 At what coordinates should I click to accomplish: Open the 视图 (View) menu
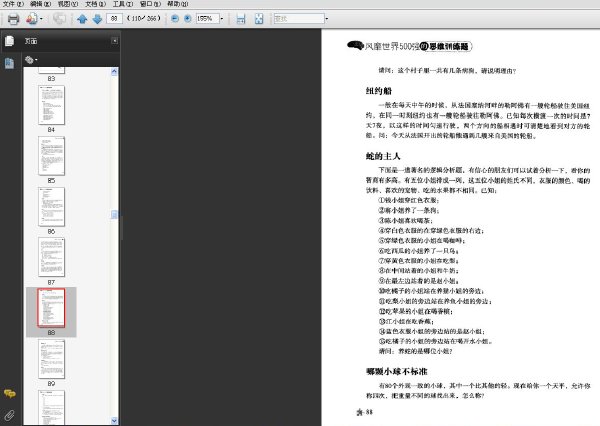(x=68, y=4)
